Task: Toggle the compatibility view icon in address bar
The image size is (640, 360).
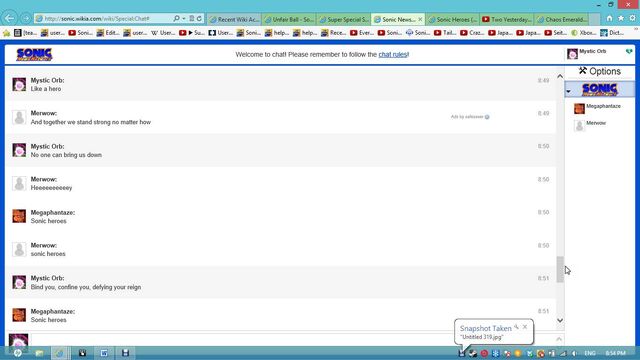Action: coord(191,19)
